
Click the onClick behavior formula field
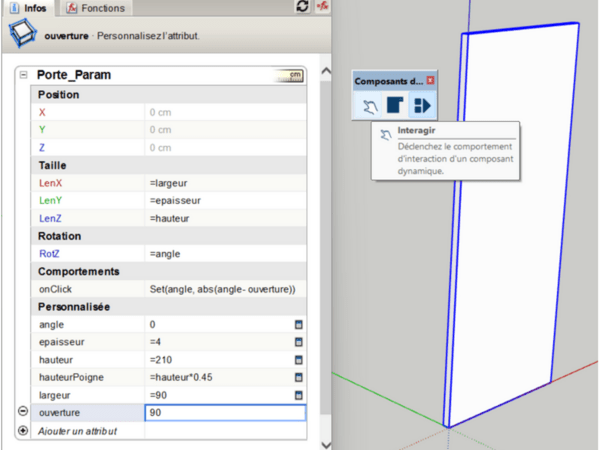point(225,289)
